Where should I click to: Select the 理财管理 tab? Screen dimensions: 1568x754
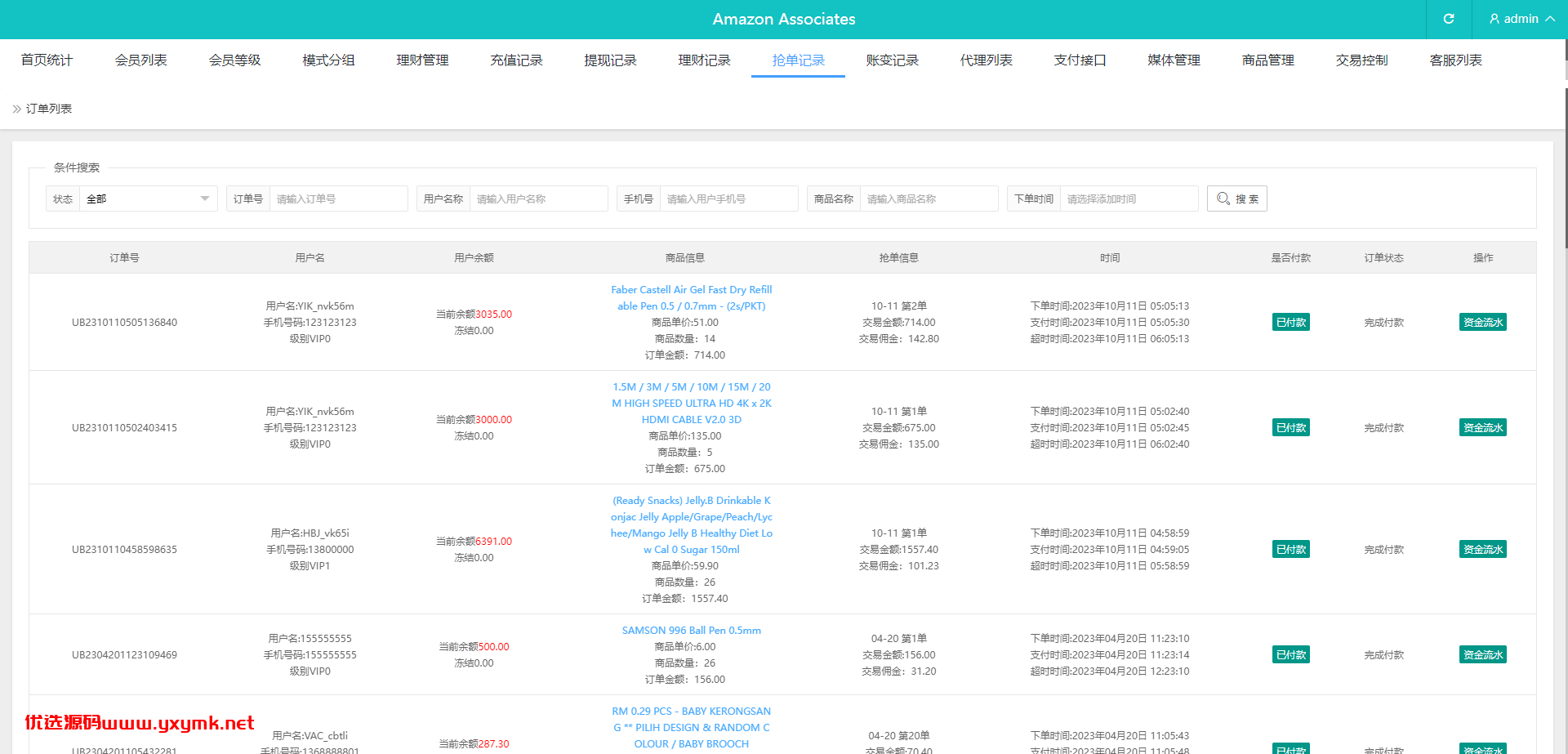pos(423,60)
